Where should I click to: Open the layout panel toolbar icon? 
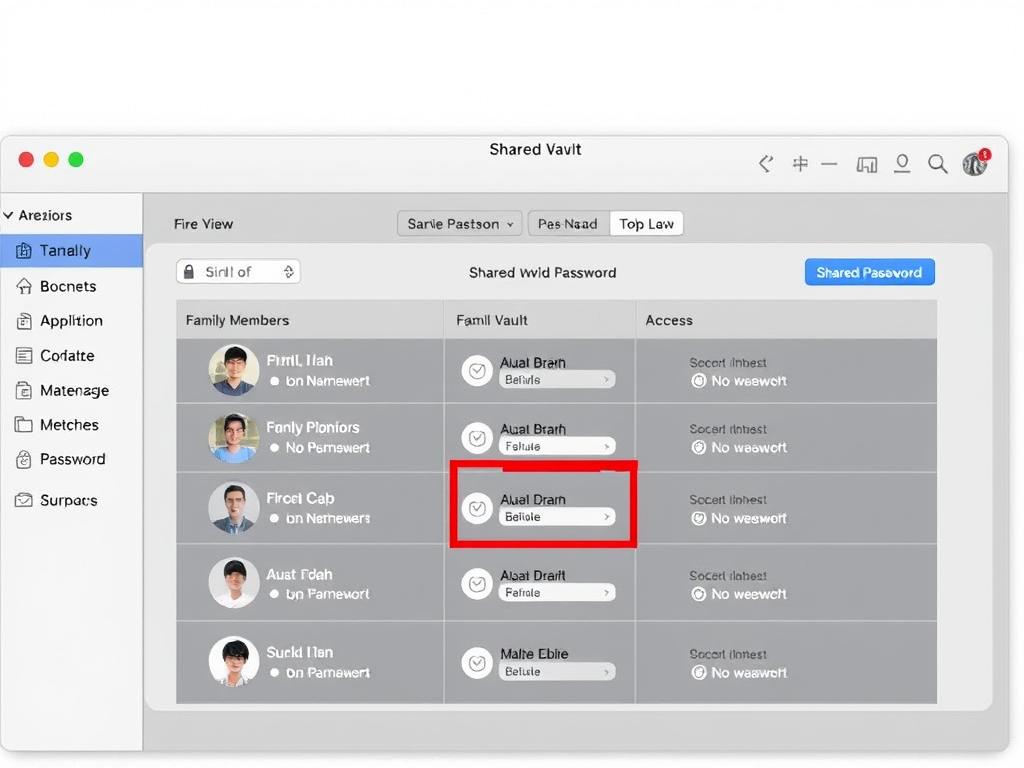point(867,165)
